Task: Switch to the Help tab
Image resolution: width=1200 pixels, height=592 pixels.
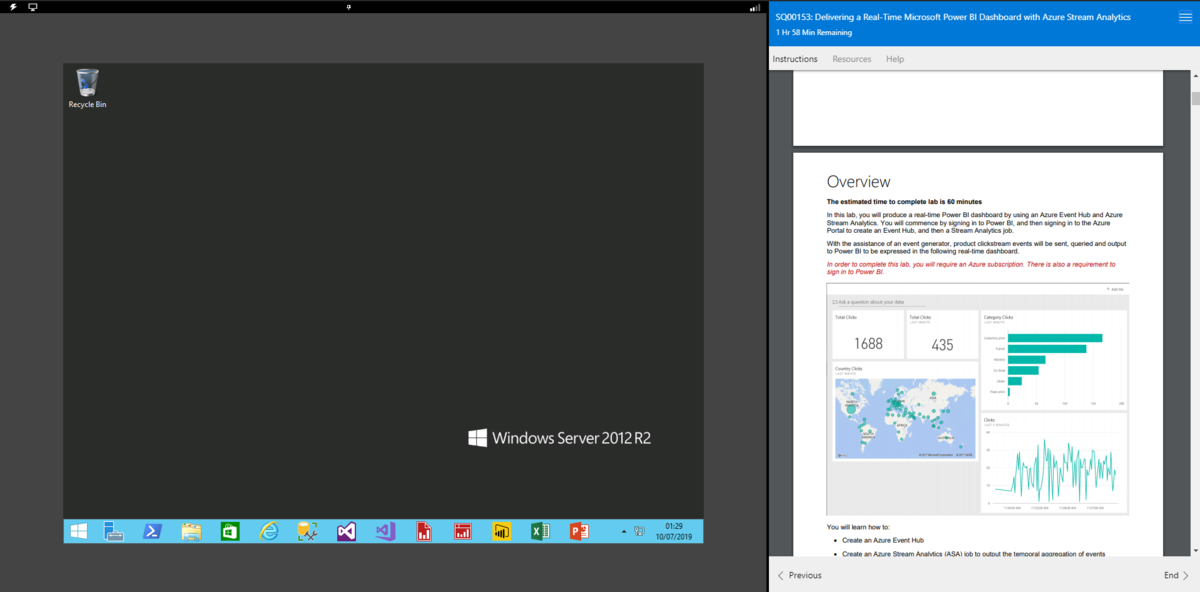Action: (x=895, y=59)
